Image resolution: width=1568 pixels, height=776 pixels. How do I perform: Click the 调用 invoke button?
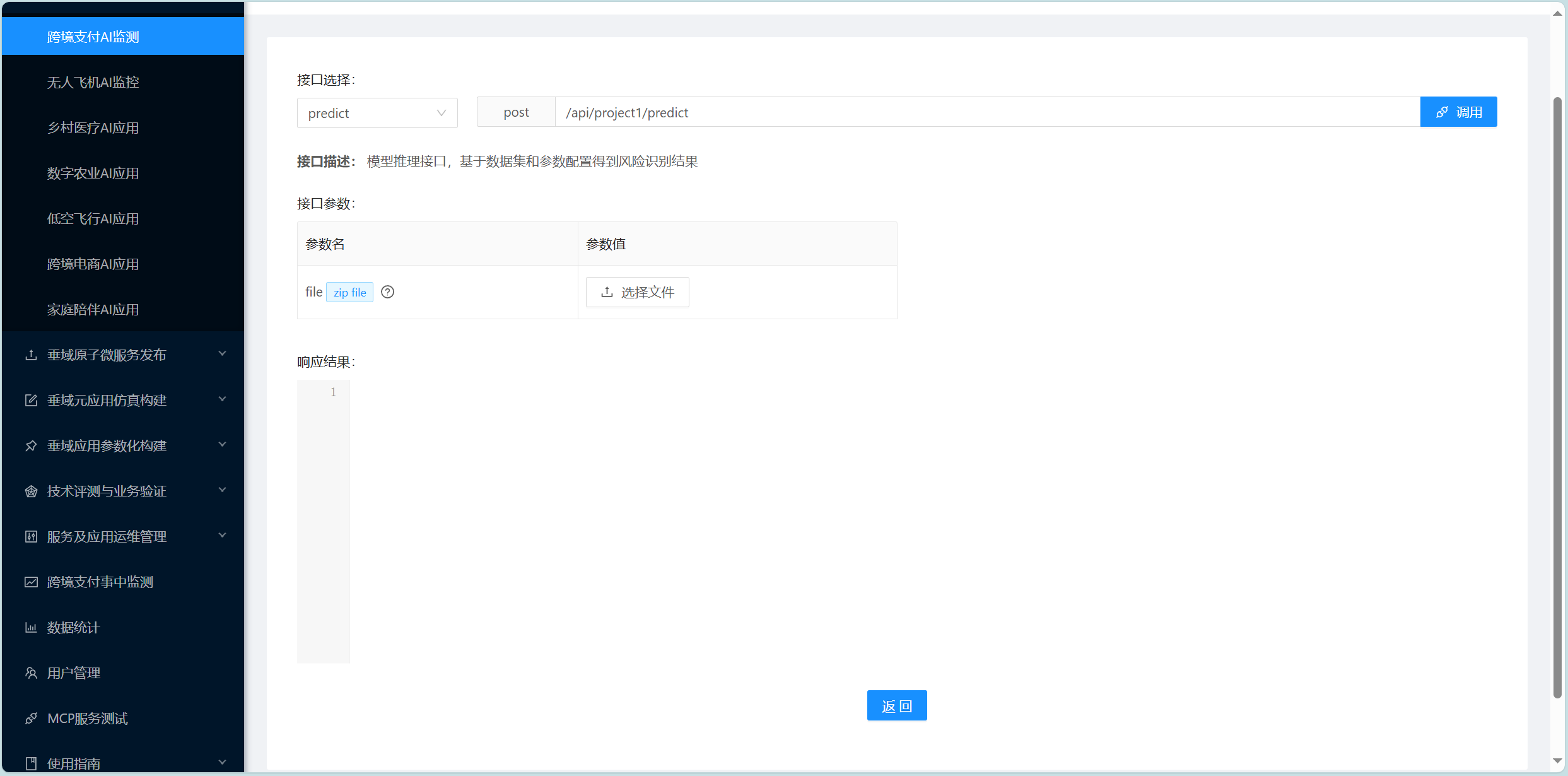(x=1458, y=112)
